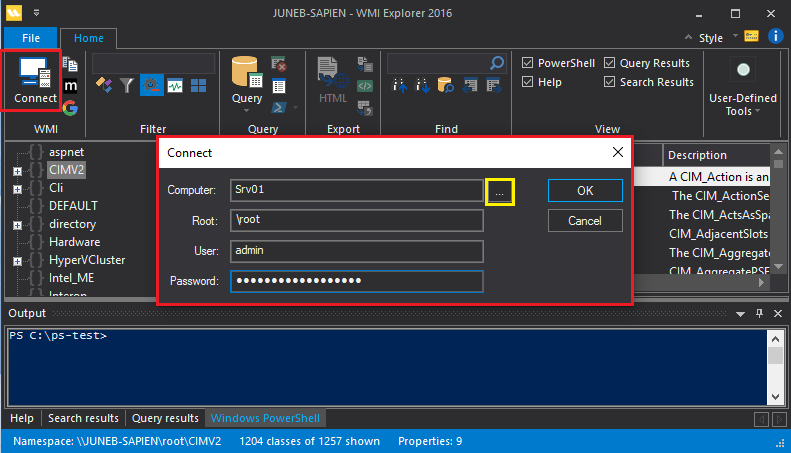Click the browse '...' computer button
791x453 pixels.
click(499, 192)
